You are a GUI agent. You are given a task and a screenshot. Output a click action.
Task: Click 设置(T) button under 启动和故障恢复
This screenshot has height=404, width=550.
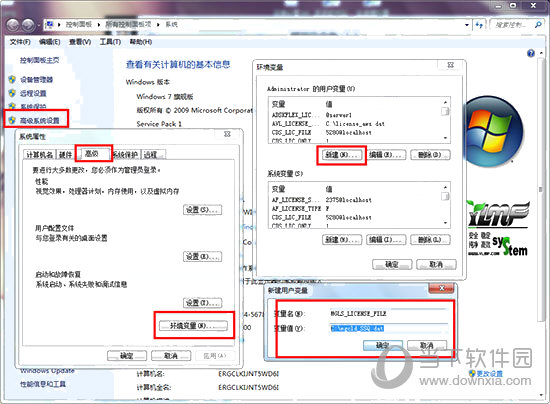pyautogui.click(x=203, y=303)
